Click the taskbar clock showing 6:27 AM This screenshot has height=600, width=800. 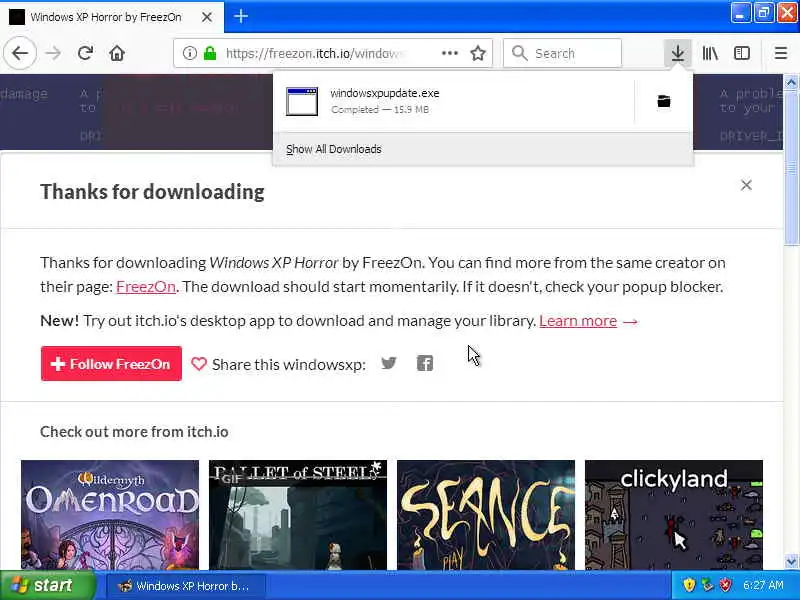[763, 585]
